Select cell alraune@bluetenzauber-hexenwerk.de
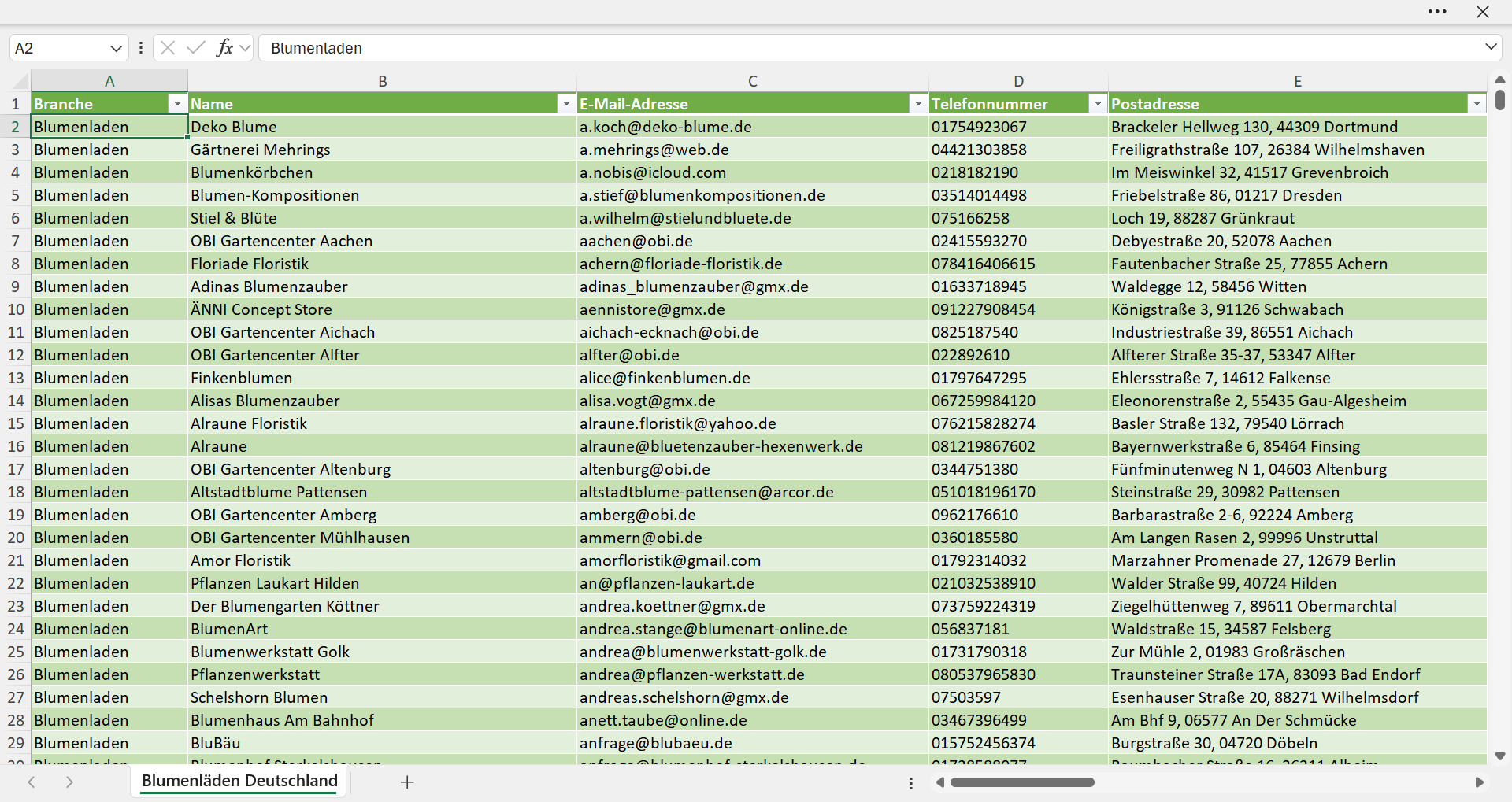 pyautogui.click(x=753, y=446)
